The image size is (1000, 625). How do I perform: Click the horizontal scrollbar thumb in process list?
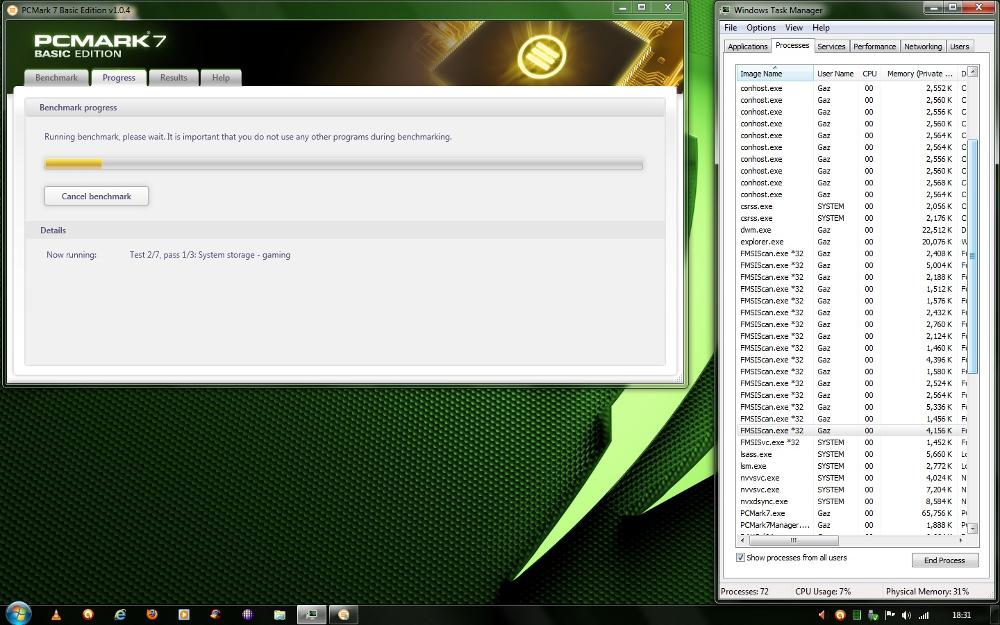coord(793,540)
